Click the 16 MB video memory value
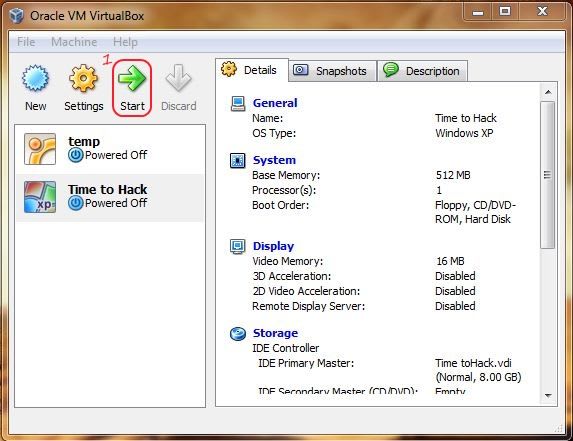This screenshot has width=573, height=441. [450, 261]
